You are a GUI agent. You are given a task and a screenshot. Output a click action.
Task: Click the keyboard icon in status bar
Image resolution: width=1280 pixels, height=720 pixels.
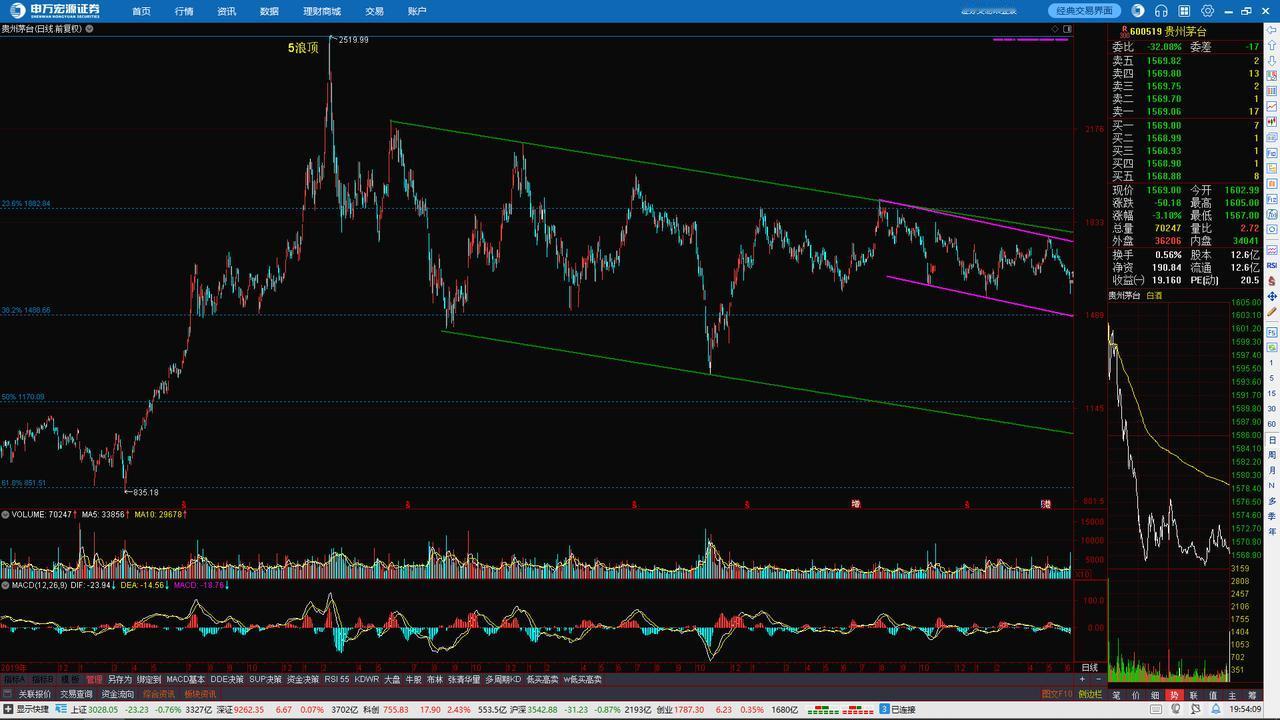tap(1156, 709)
